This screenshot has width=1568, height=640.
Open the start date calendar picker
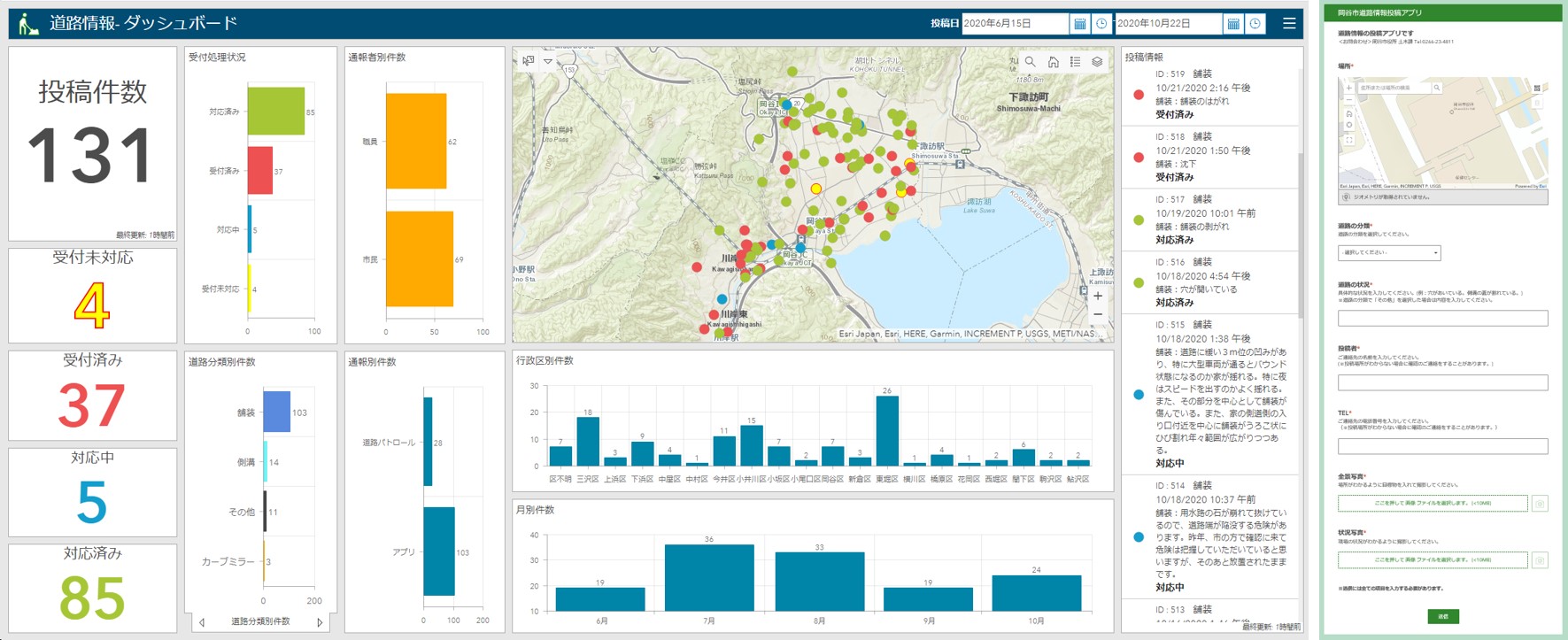pyautogui.click(x=1079, y=24)
